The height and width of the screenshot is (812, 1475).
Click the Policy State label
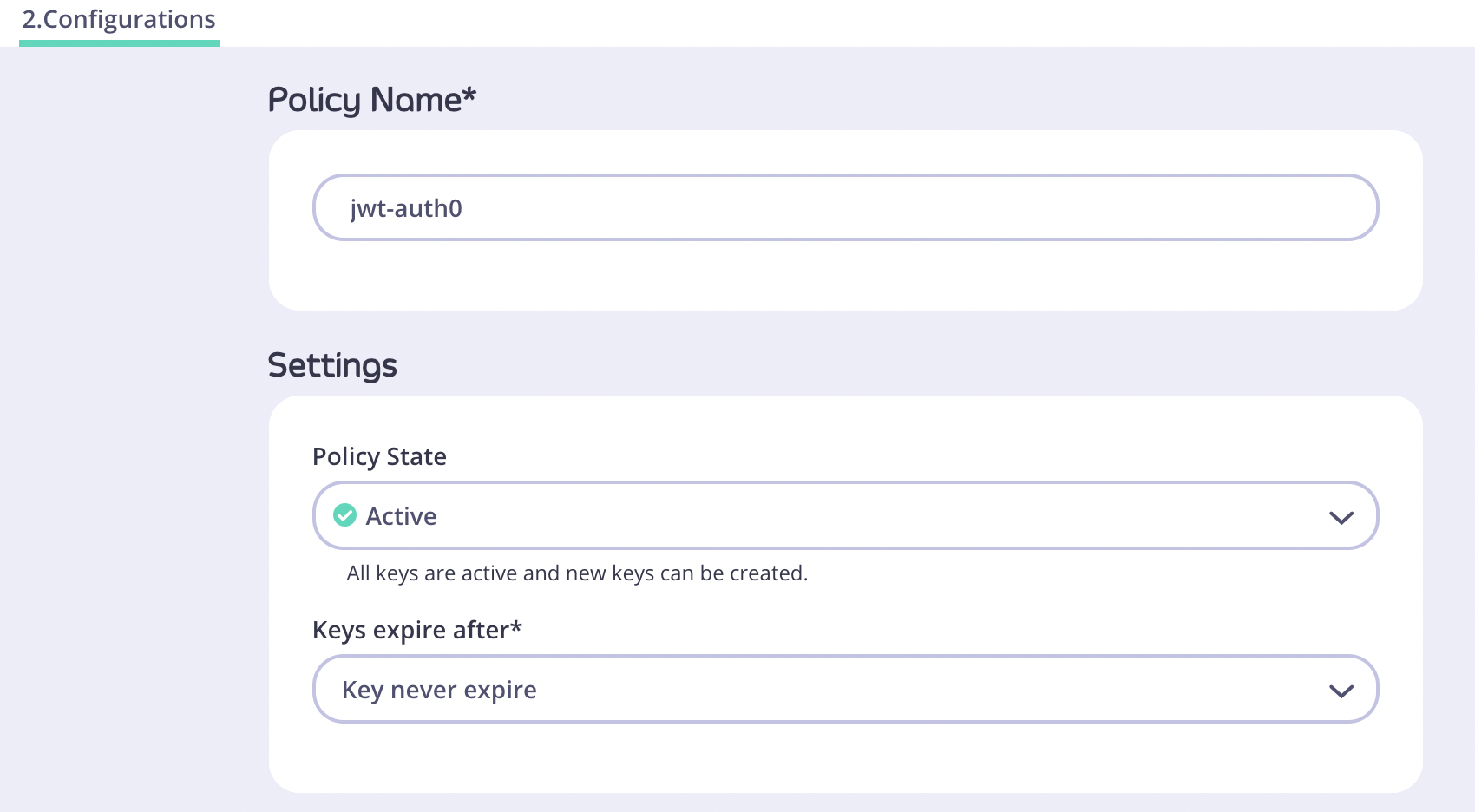click(379, 456)
